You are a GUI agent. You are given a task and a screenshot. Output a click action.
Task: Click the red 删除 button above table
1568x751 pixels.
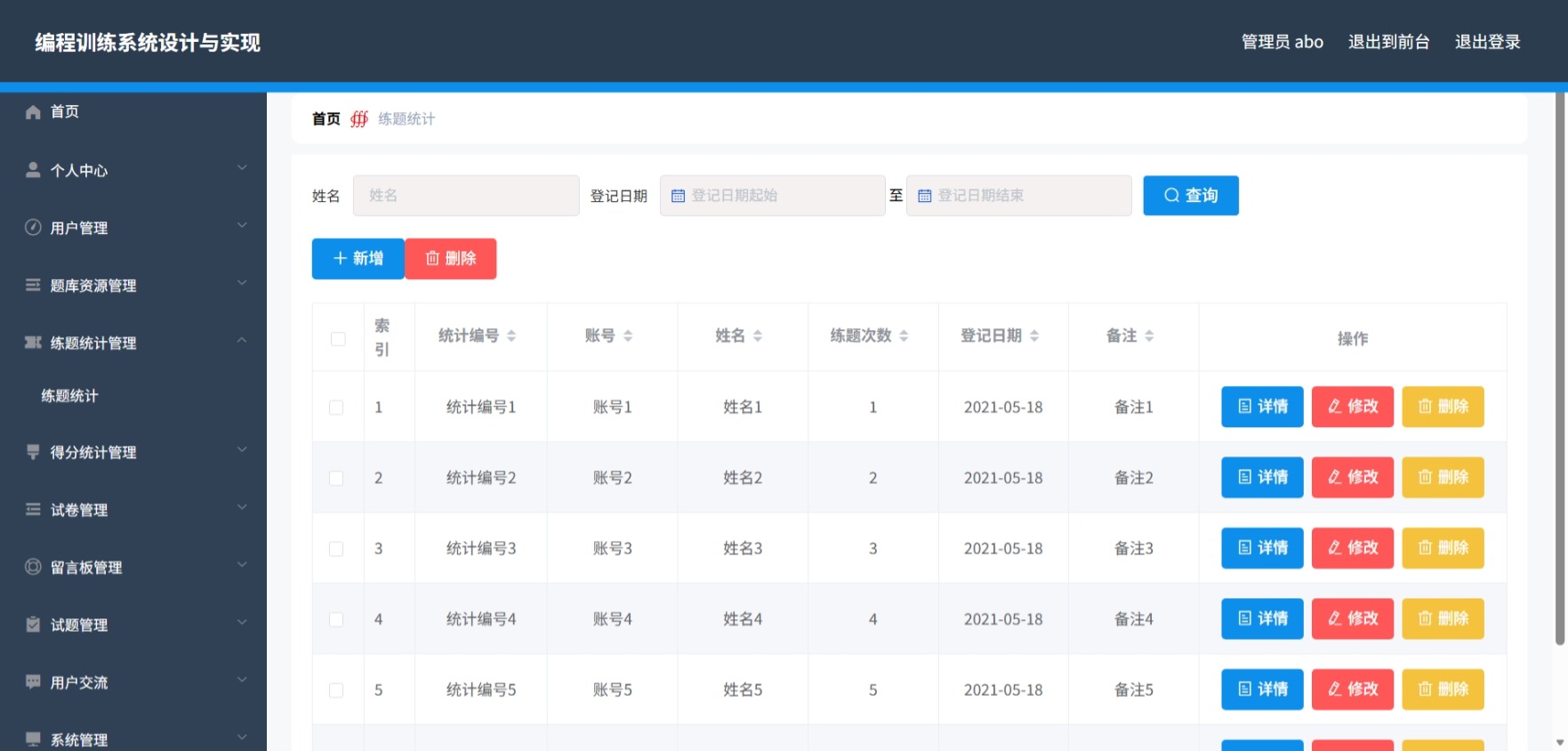pyautogui.click(x=451, y=259)
